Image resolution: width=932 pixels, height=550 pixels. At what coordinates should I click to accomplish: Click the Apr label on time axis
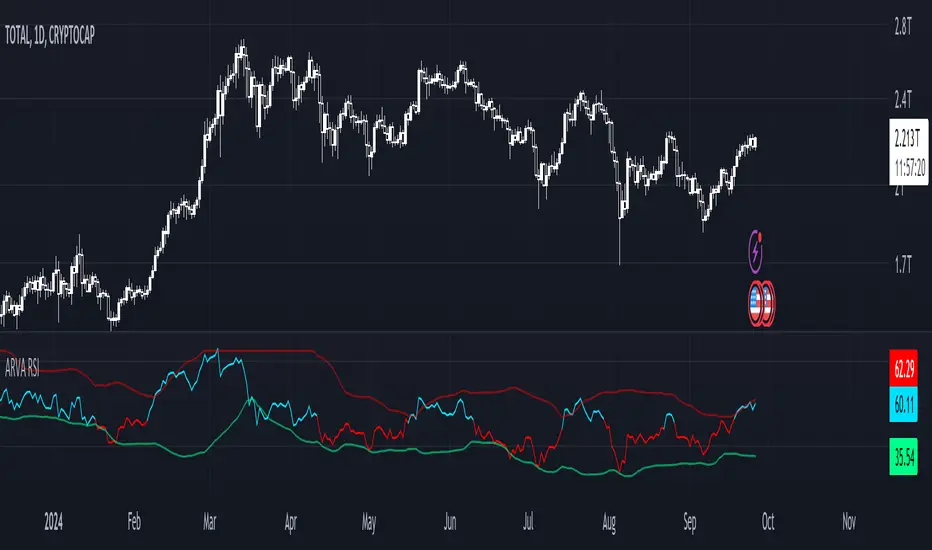[x=290, y=522]
